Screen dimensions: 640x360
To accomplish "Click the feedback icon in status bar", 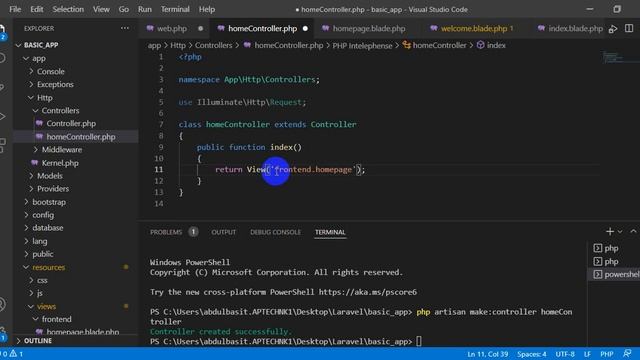I will click(x=627, y=353).
